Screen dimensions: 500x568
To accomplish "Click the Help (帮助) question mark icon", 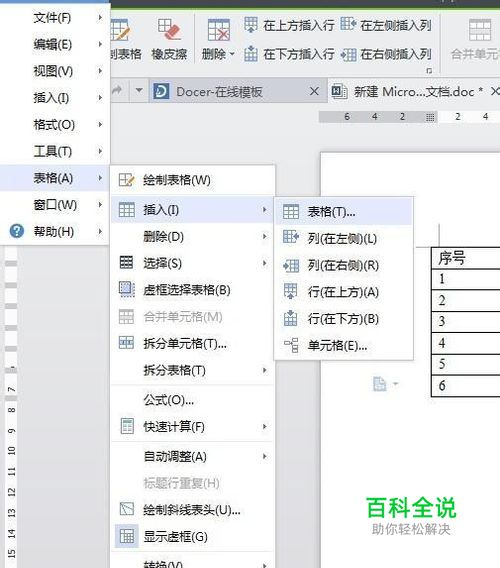I will tap(17, 231).
